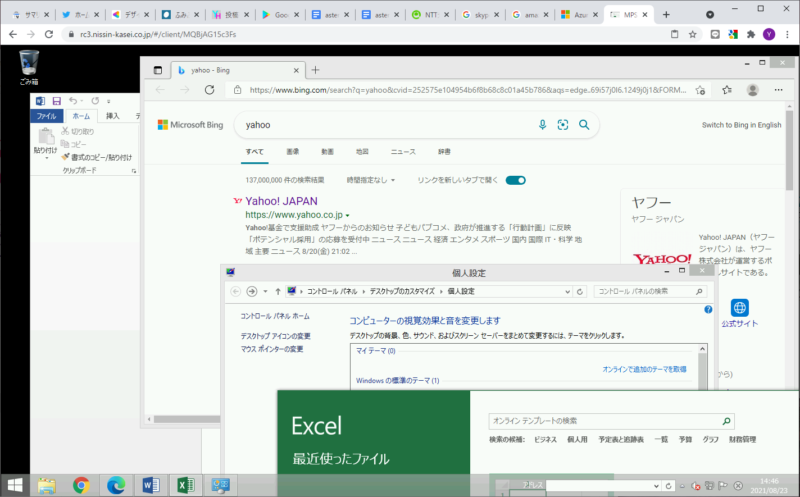Switch to the 地図 tab in Bing results
Screen dimensions: 800x497
[x=362, y=152]
